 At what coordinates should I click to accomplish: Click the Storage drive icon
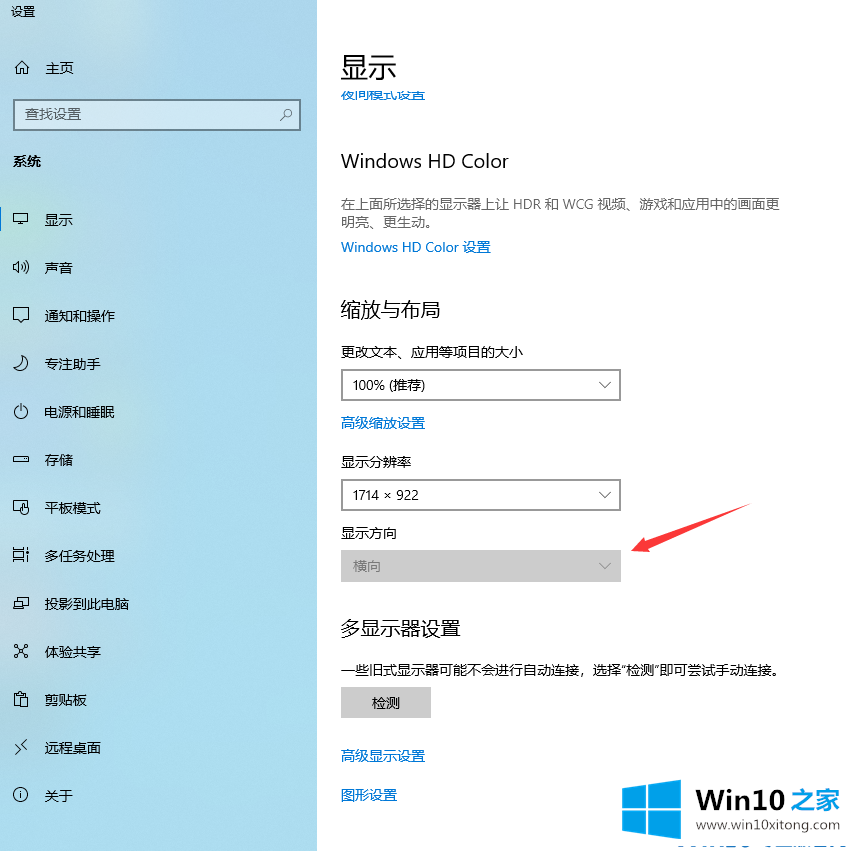21,459
